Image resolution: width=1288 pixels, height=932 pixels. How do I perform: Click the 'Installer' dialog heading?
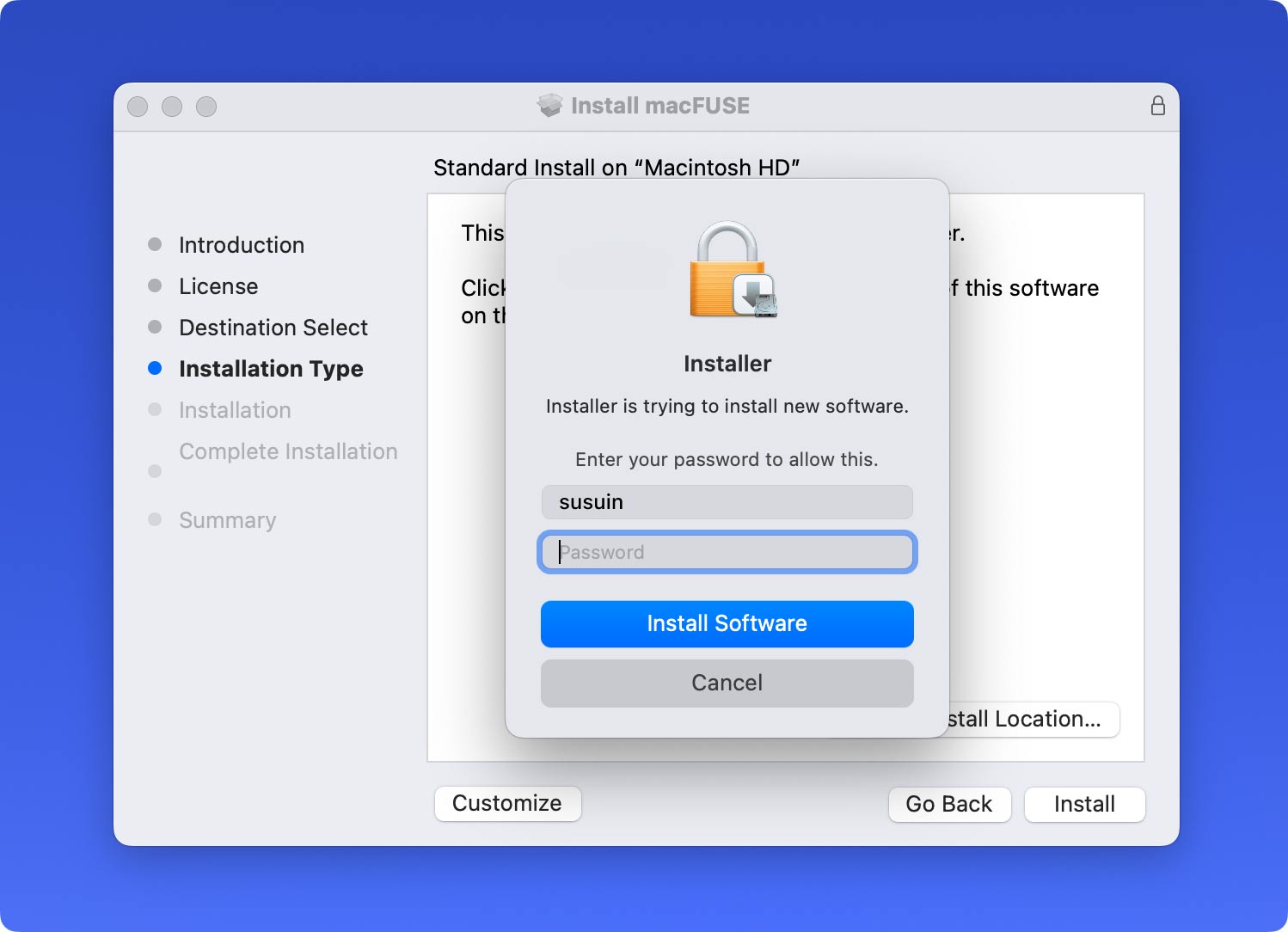click(727, 364)
